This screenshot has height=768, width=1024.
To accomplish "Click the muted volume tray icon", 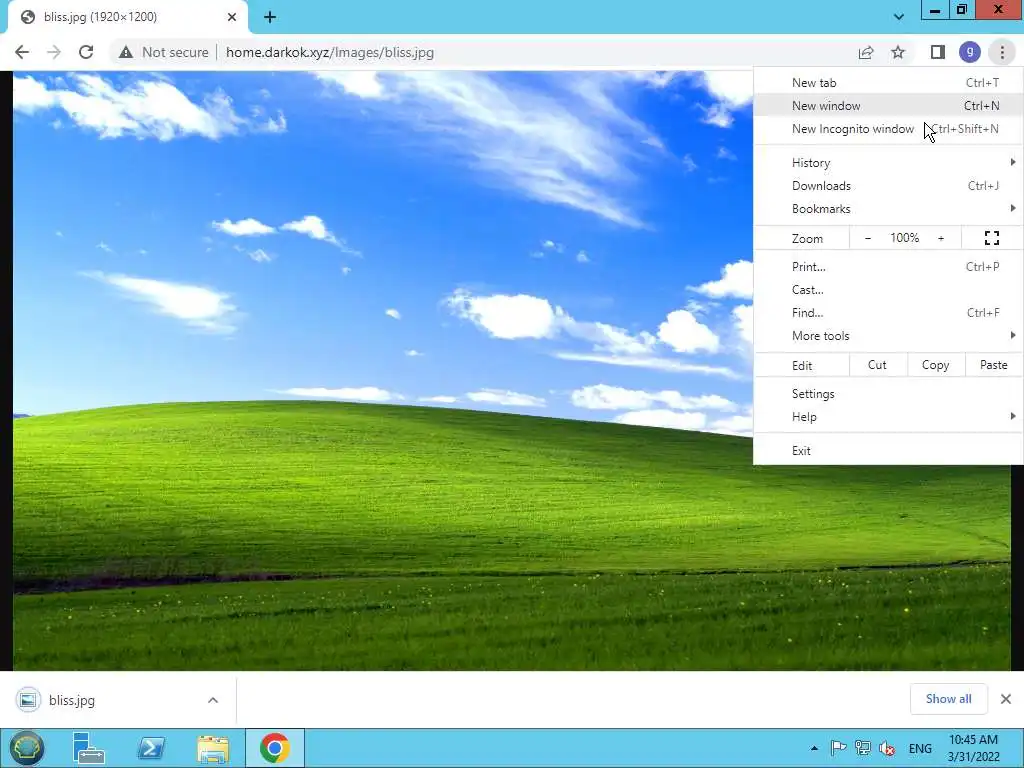I will pos(887,748).
